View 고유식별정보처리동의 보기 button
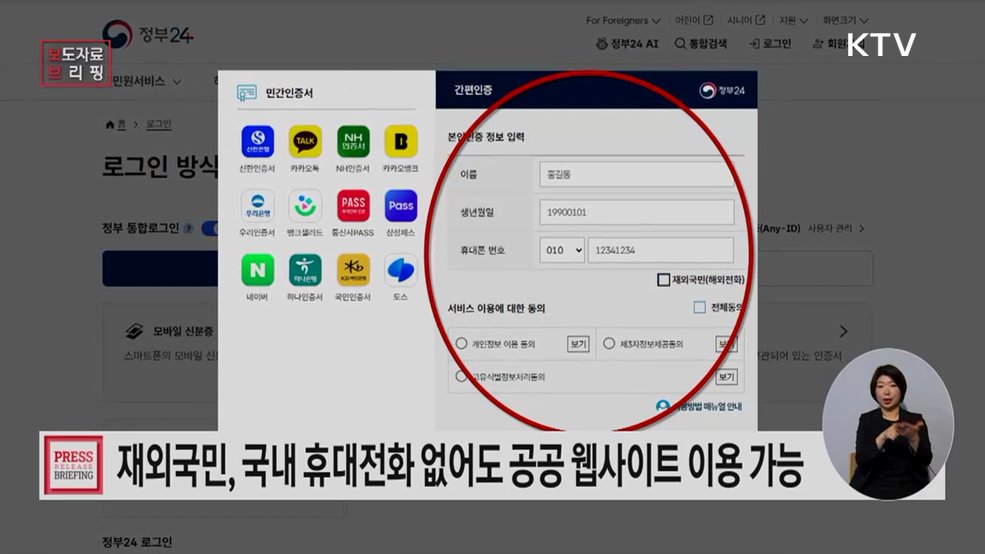Viewport: 985px width, 554px height. click(x=726, y=376)
